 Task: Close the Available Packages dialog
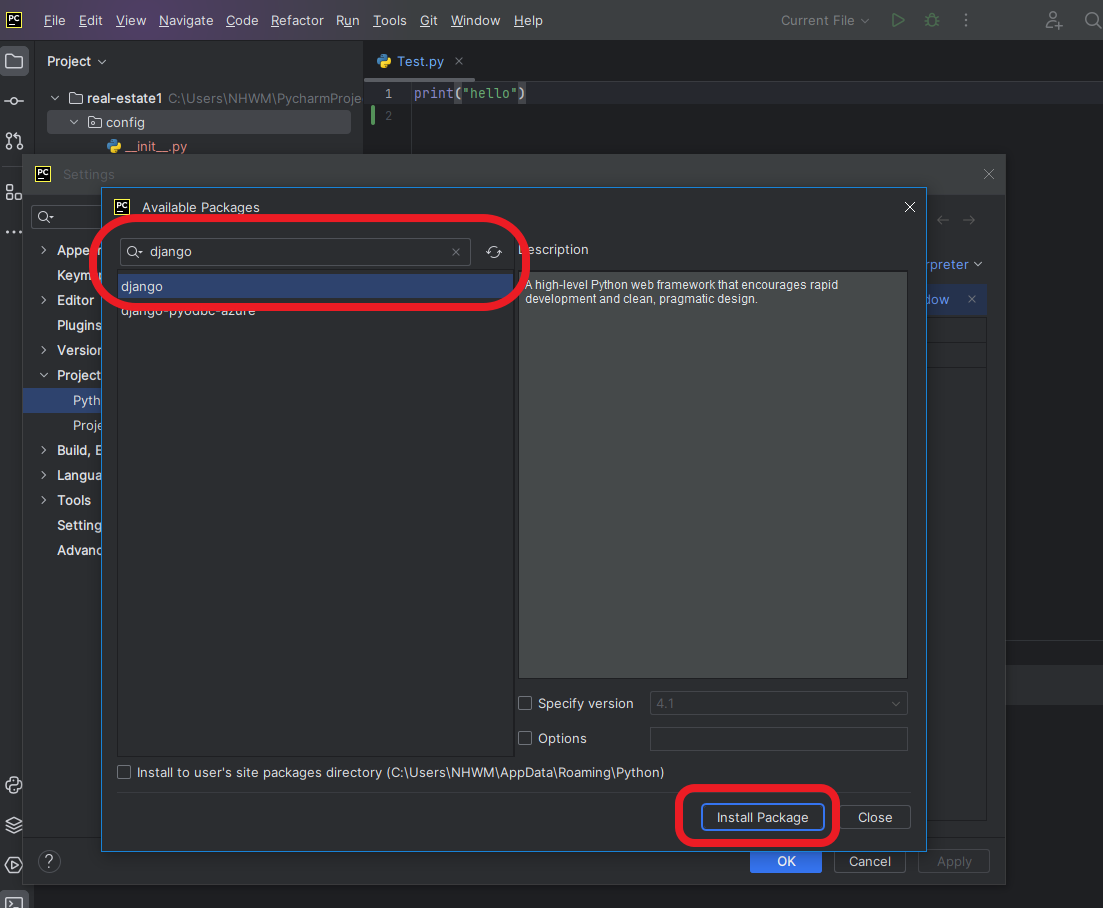(x=910, y=207)
